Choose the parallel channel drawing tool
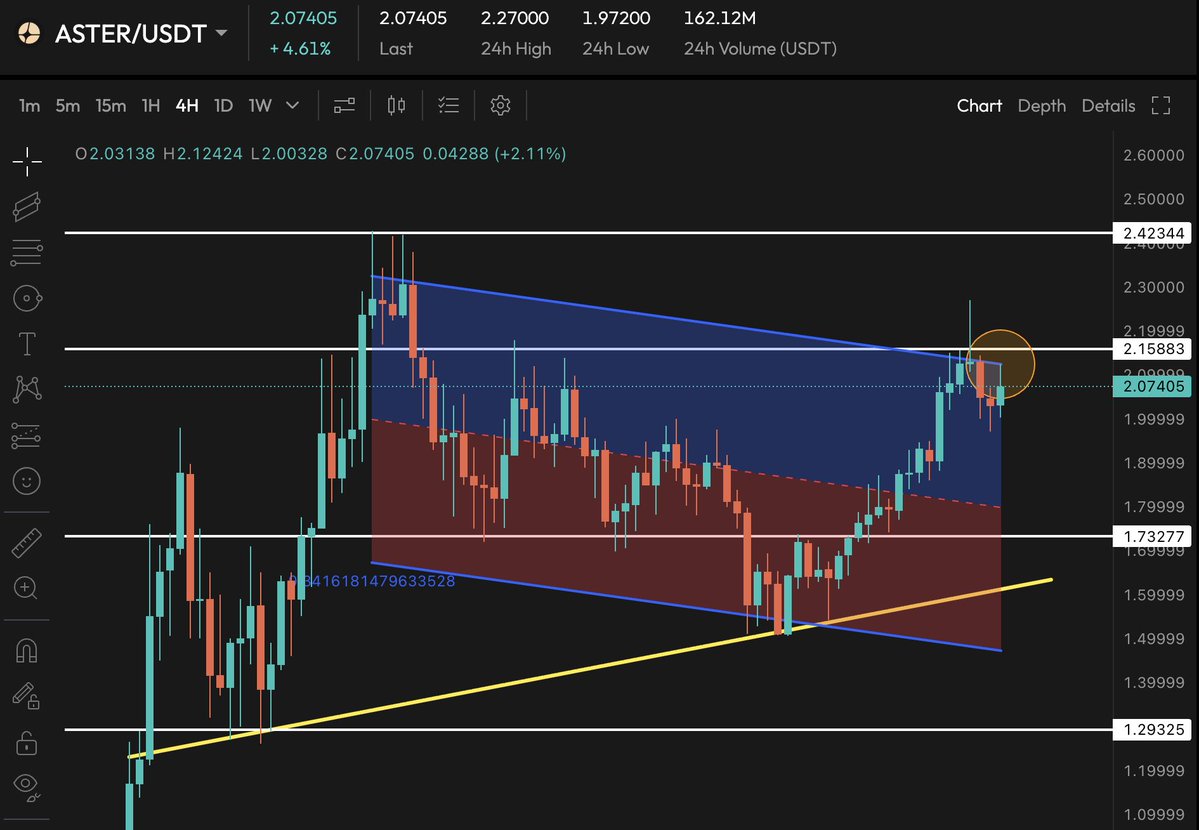This screenshot has height=830, width=1199. (x=27, y=207)
